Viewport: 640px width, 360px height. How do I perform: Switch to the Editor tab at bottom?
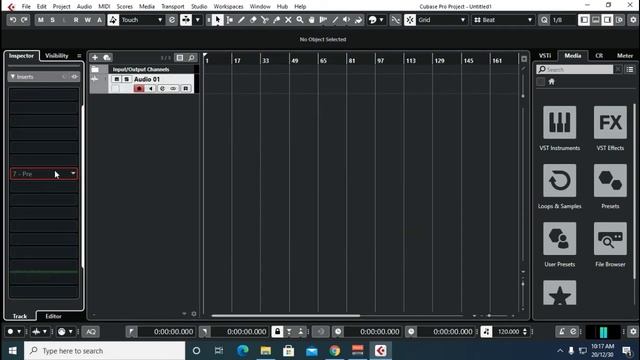[53, 316]
